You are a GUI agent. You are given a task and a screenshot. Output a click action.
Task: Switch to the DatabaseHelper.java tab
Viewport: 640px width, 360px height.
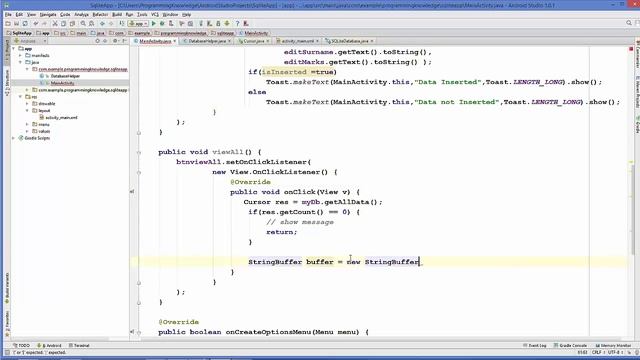coord(207,41)
